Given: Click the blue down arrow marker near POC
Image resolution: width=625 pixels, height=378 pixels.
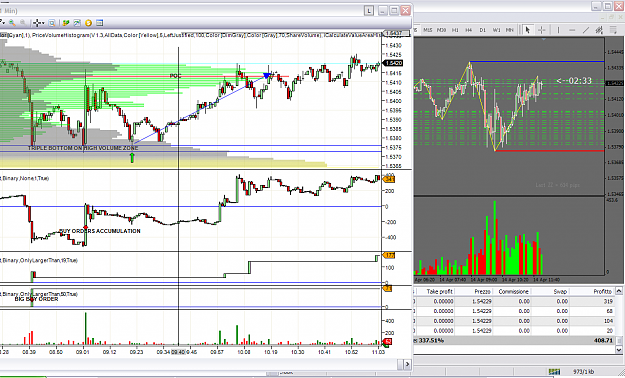Looking at the screenshot, I should click(267, 75).
